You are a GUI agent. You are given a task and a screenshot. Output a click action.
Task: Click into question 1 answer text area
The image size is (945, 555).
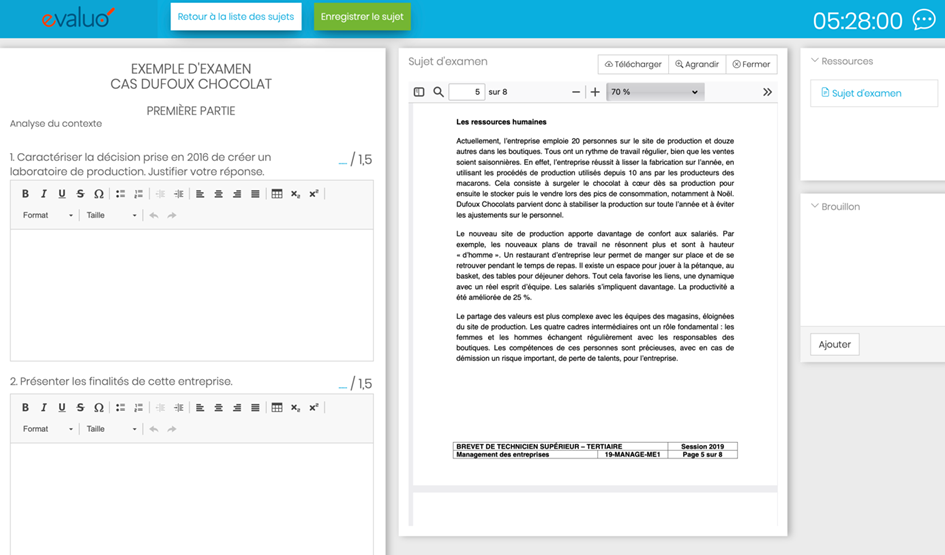coord(192,295)
